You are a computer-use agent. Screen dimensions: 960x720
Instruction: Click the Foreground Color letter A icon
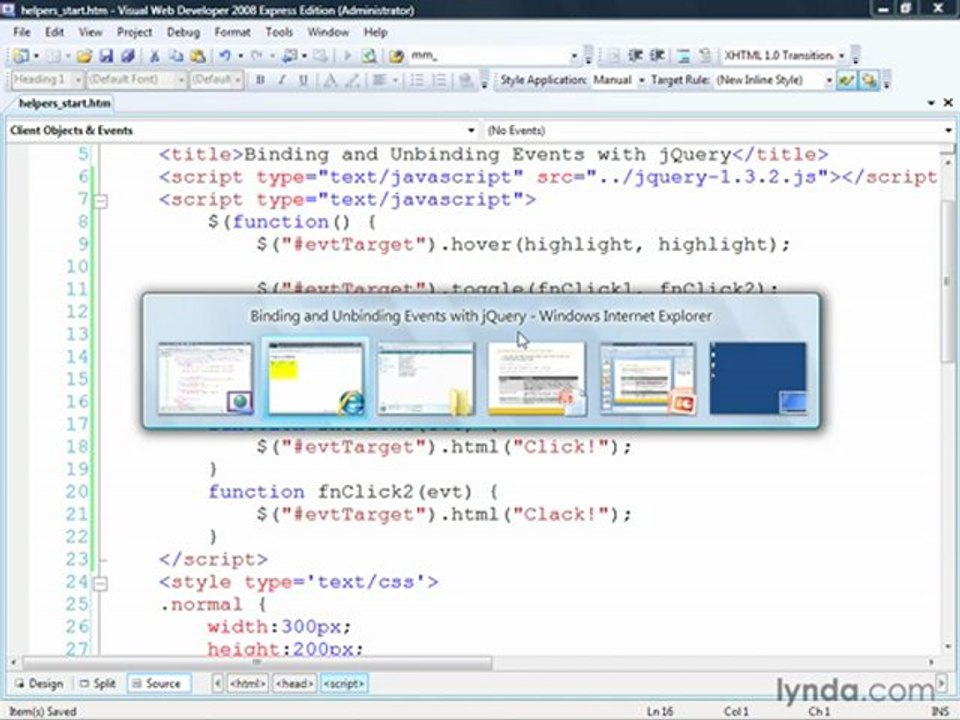coord(330,80)
